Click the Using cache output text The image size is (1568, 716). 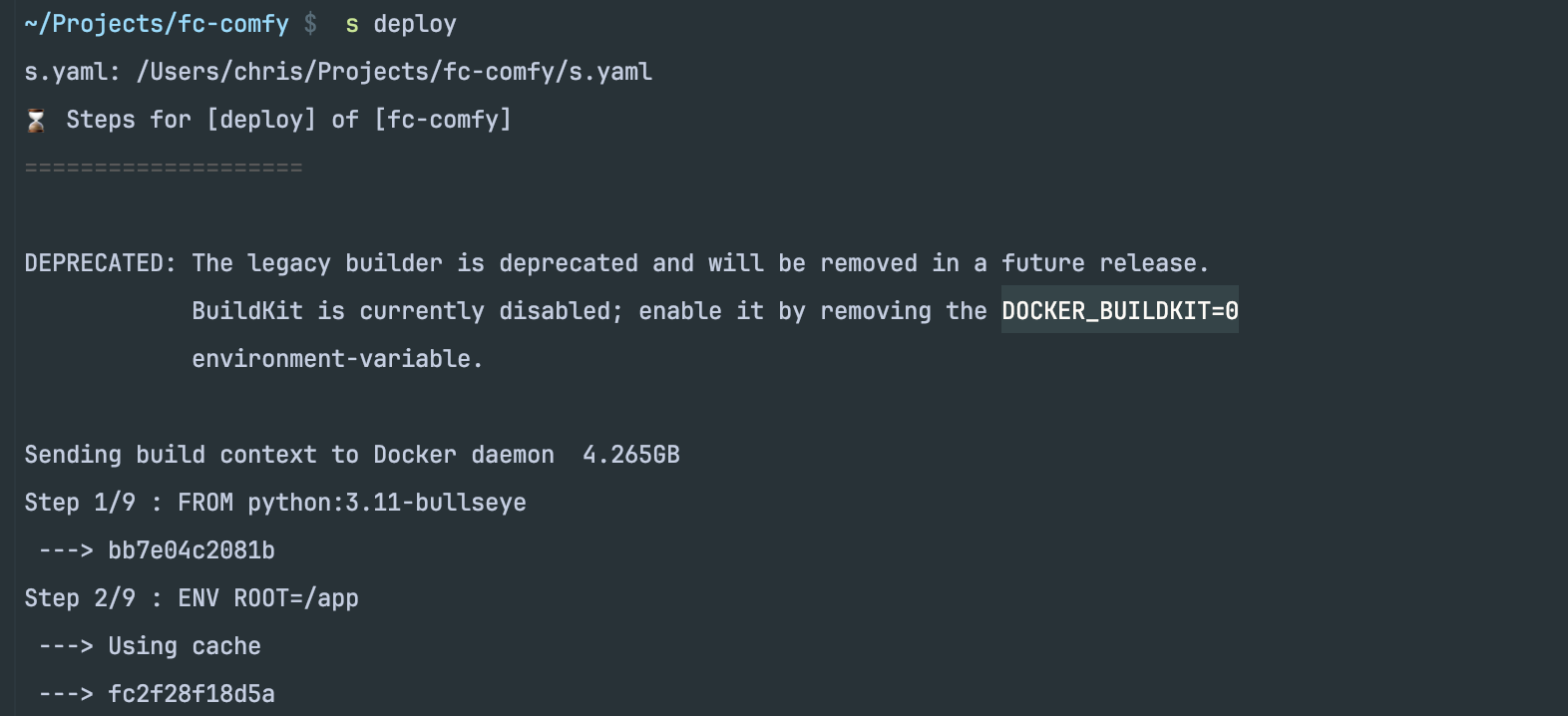(185, 646)
